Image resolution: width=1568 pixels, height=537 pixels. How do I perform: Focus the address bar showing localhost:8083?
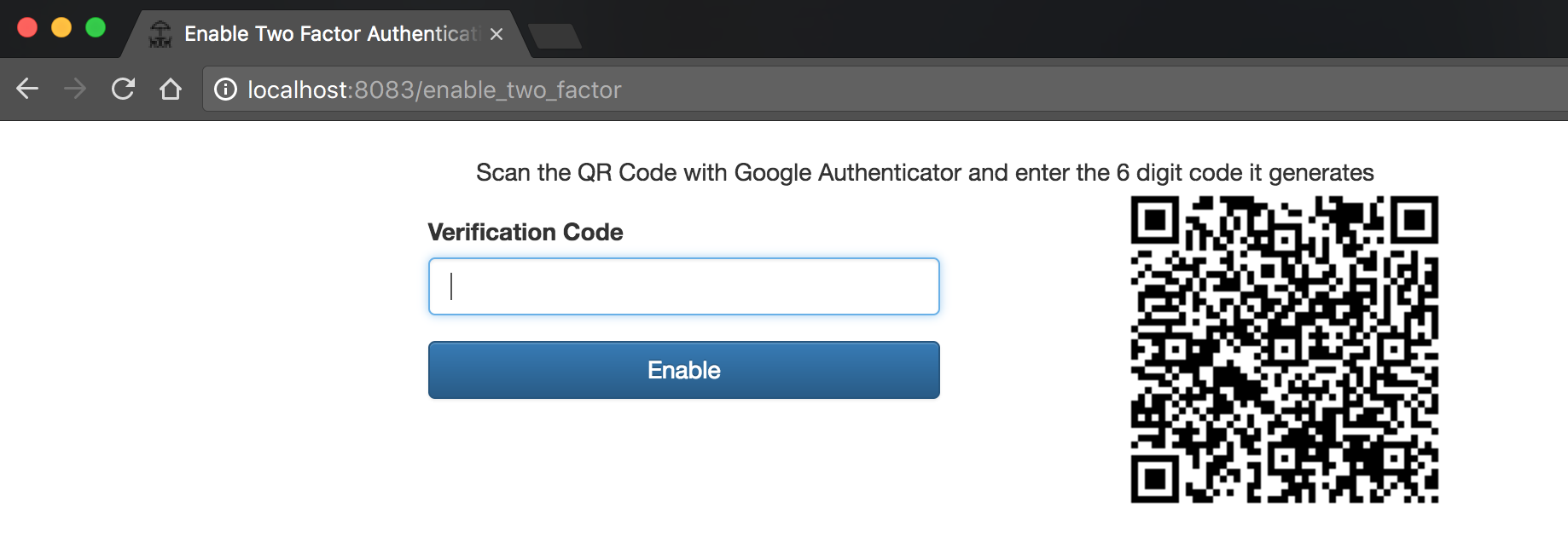pyautogui.click(x=768, y=89)
